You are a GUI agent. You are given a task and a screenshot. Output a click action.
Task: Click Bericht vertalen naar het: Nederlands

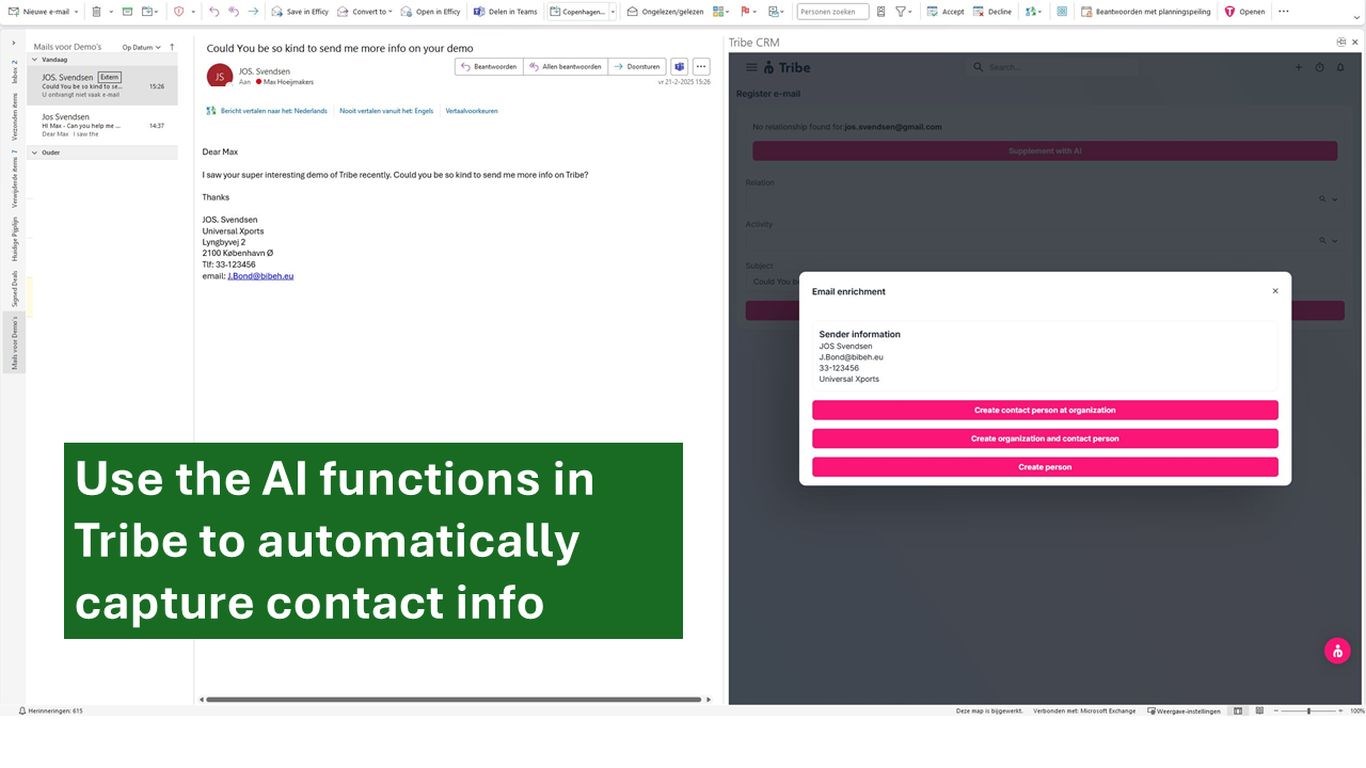pos(273,111)
